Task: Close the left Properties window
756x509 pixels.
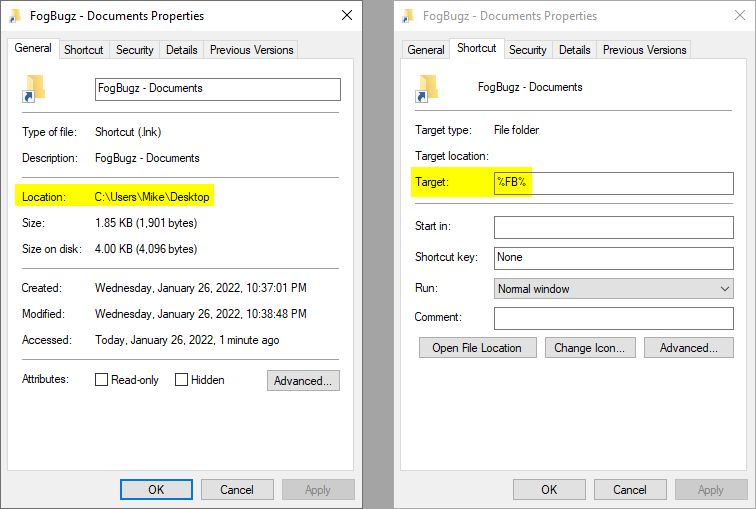Action: pyautogui.click(x=347, y=15)
